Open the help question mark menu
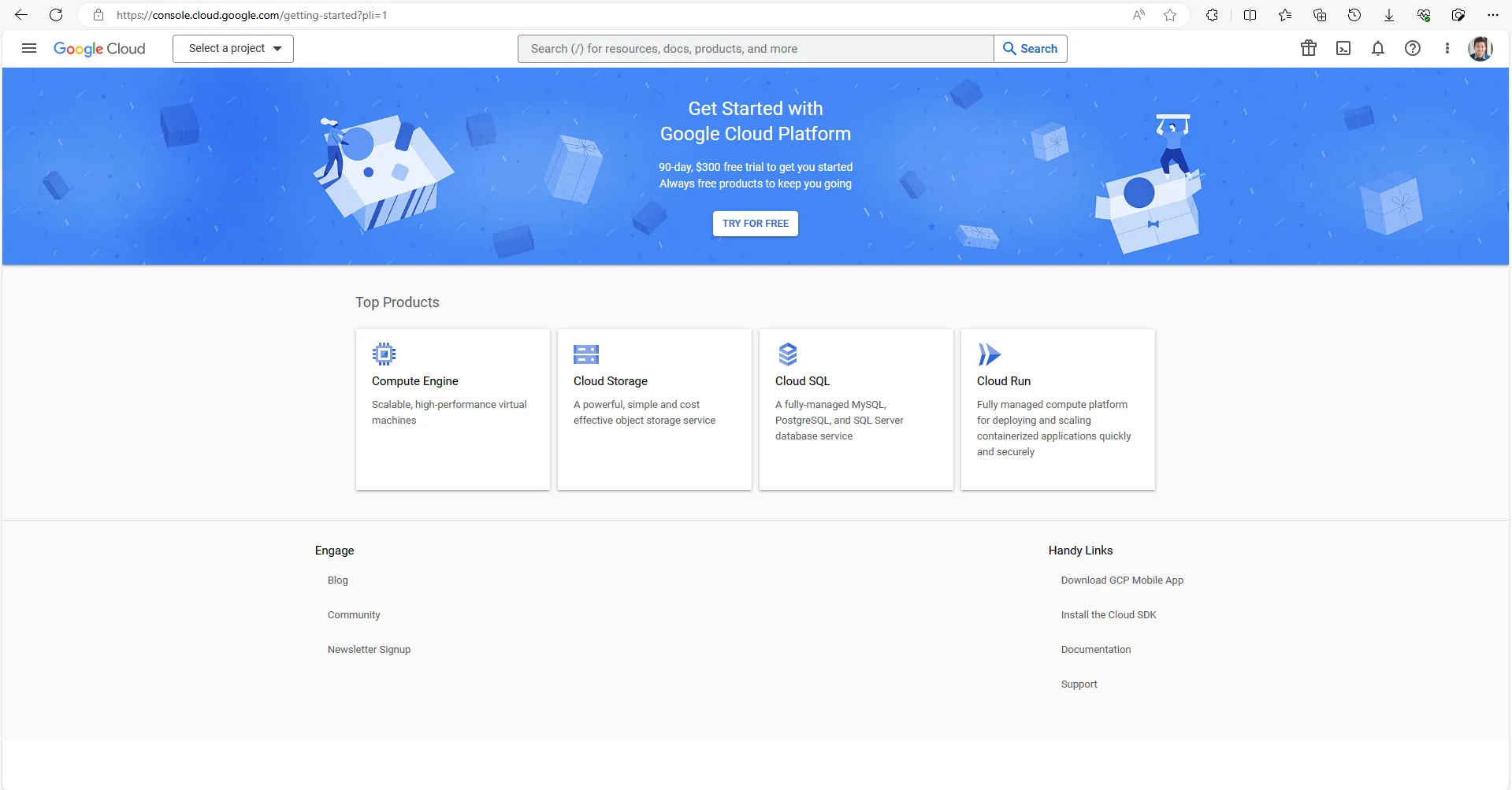 (x=1413, y=48)
